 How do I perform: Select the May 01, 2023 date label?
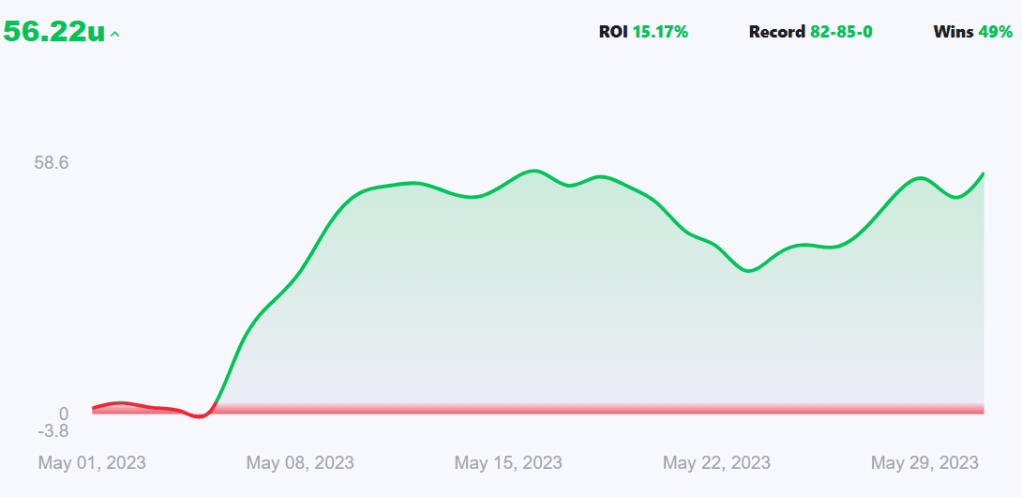(92, 463)
